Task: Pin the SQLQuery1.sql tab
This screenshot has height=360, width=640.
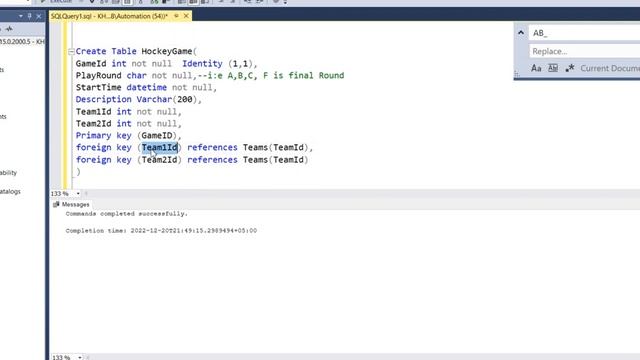Action: click(x=176, y=16)
